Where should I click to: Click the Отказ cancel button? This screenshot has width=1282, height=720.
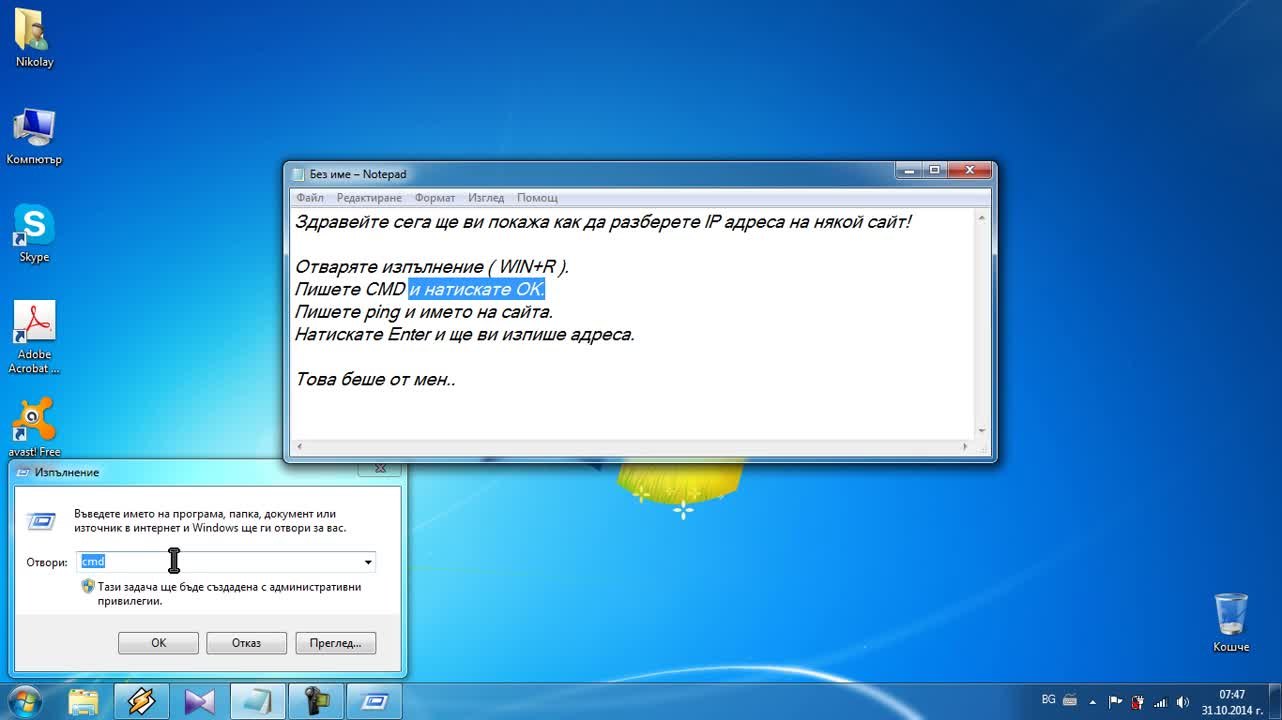click(246, 643)
